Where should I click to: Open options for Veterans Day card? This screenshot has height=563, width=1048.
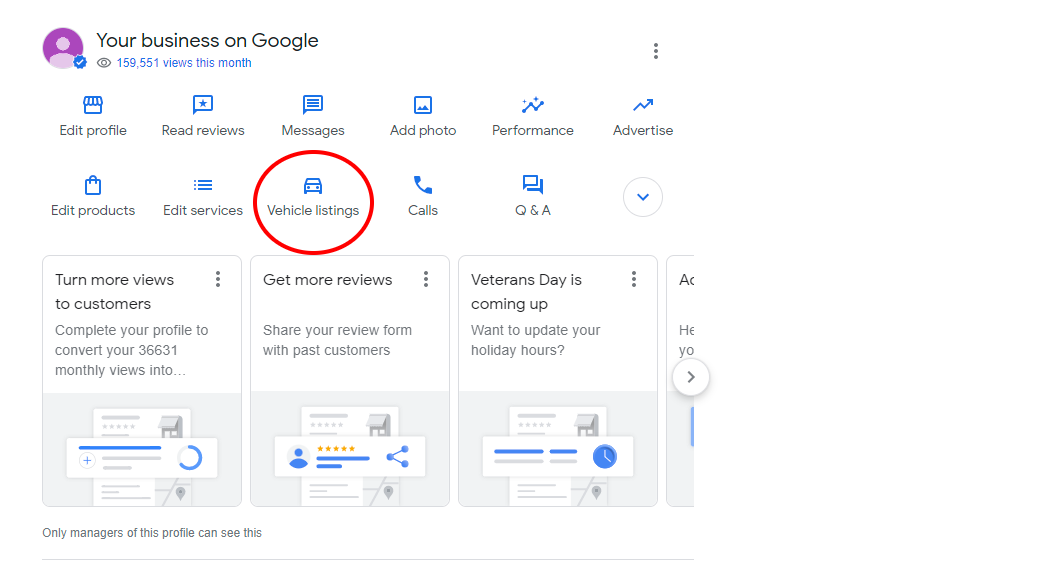(x=634, y=279)
